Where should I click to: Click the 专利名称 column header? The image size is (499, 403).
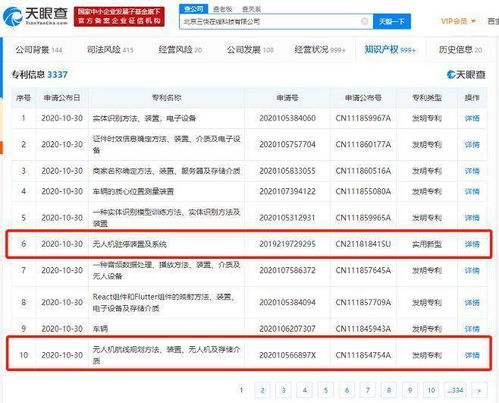(x=167, y=98)
